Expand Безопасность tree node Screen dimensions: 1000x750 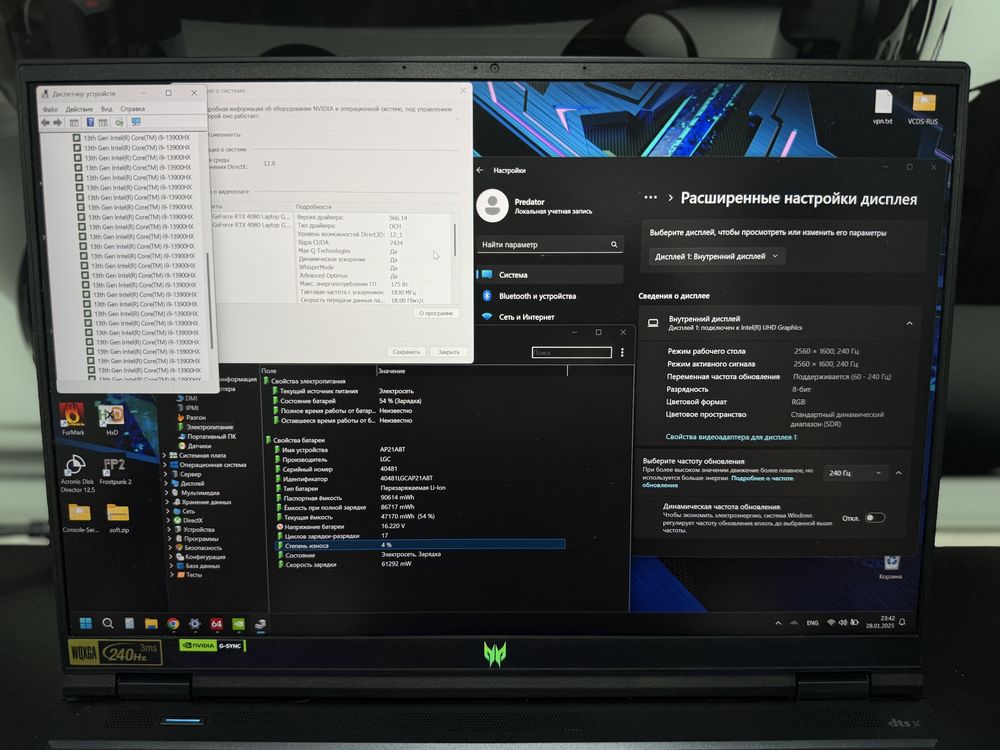coord(170,548)
